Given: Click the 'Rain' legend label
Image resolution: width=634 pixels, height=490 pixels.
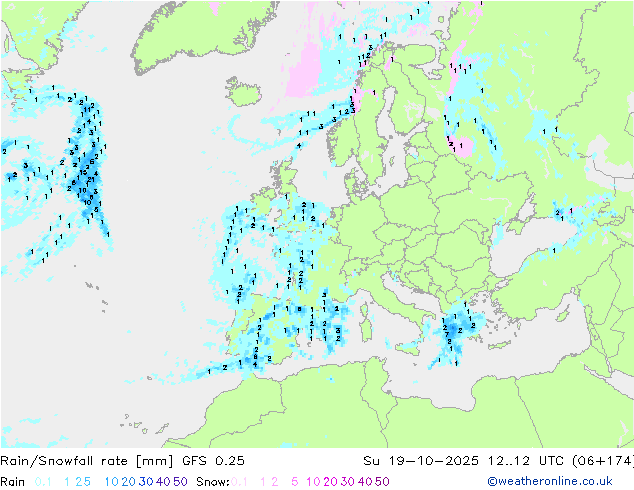Looking at the screenshot, I should [13, 482].
